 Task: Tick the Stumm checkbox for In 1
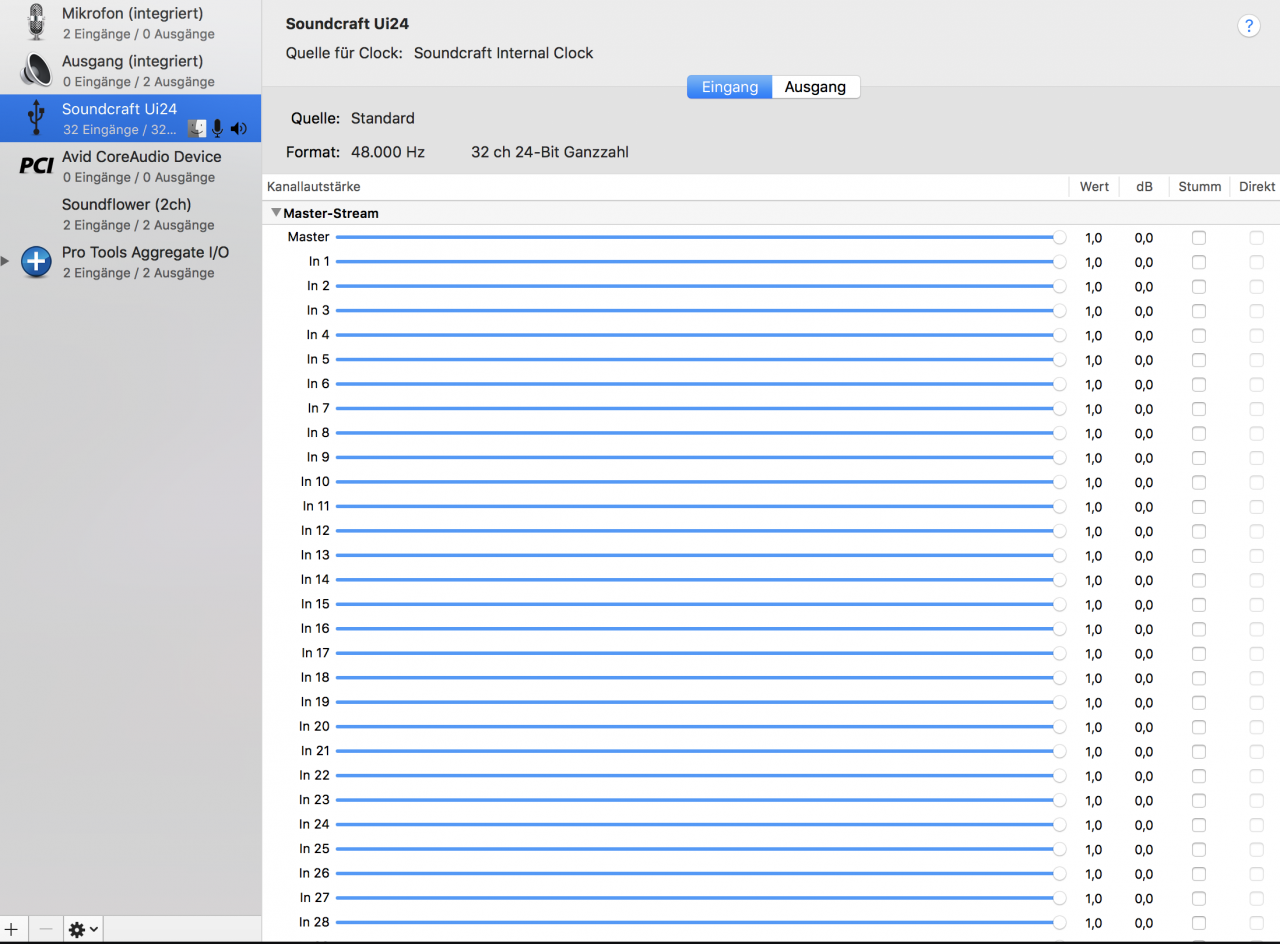[x=1199, y=262]
